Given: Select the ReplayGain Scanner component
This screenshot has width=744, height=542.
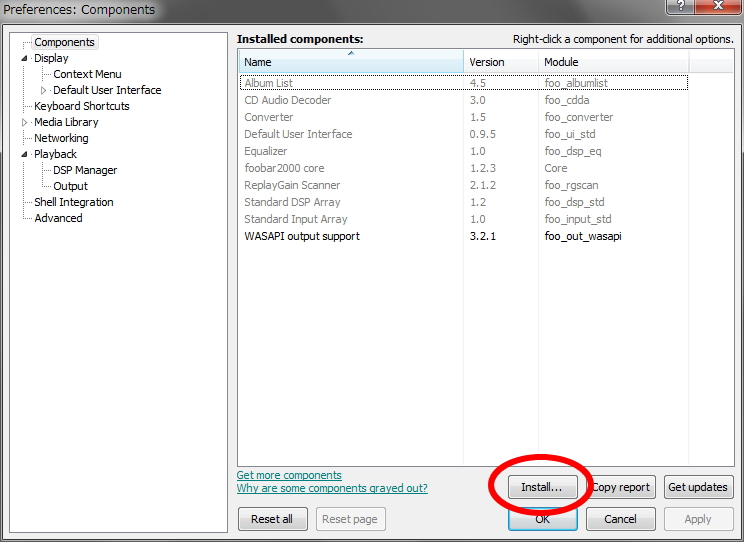Looking at the screenshot, I should coord(464,185).
